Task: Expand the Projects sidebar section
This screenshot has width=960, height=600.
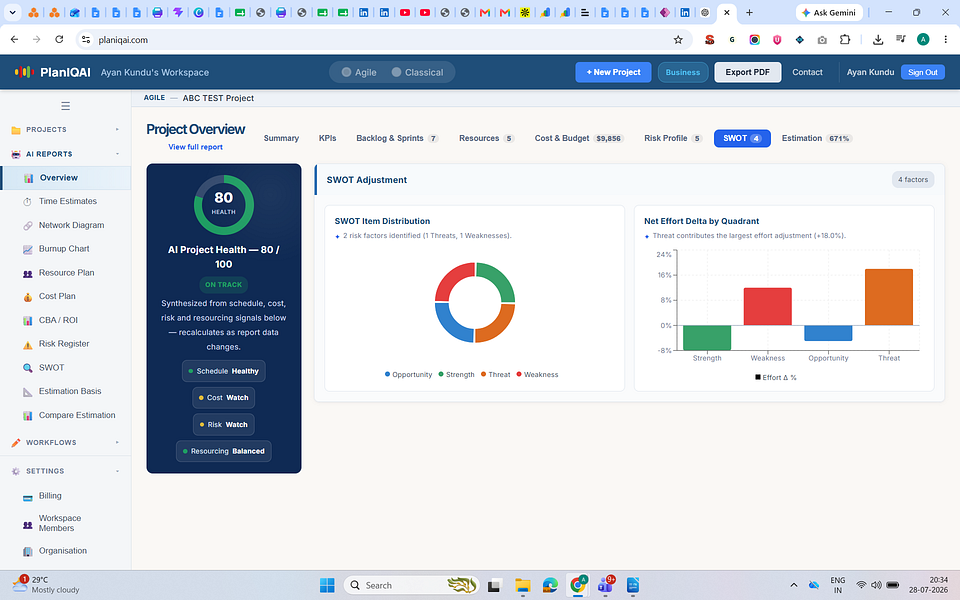Action: tap(66, 130)
